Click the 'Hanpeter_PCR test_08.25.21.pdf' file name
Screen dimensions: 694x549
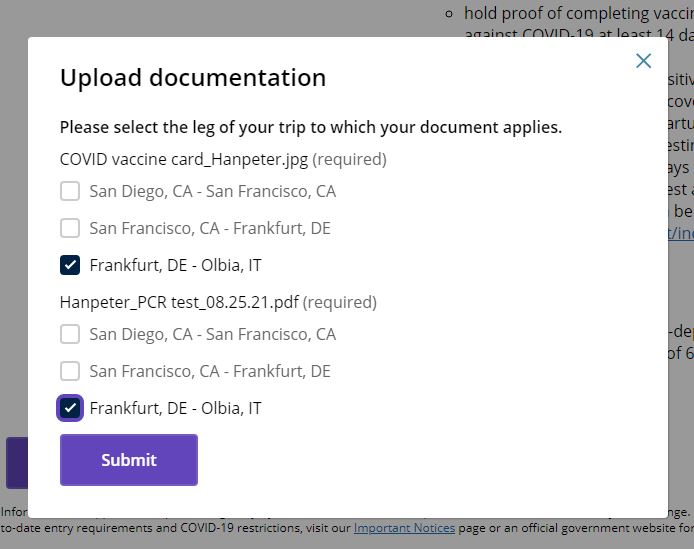tap(179, 302)
